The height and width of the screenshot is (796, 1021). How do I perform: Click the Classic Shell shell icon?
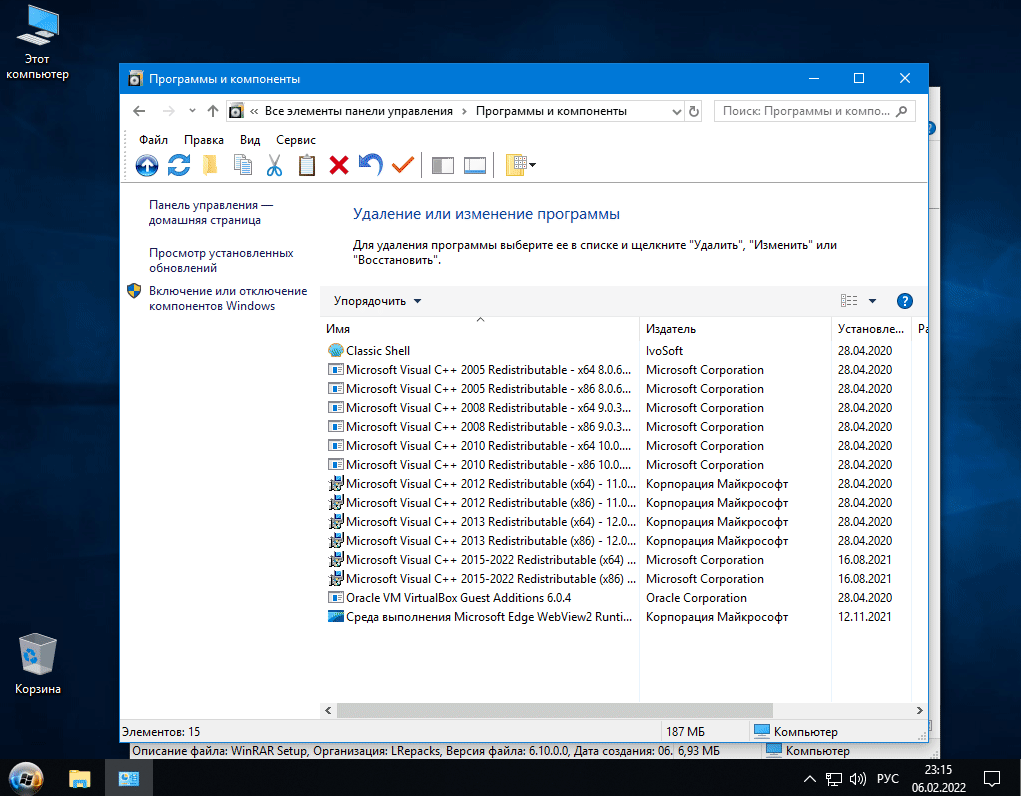[335, 350]
